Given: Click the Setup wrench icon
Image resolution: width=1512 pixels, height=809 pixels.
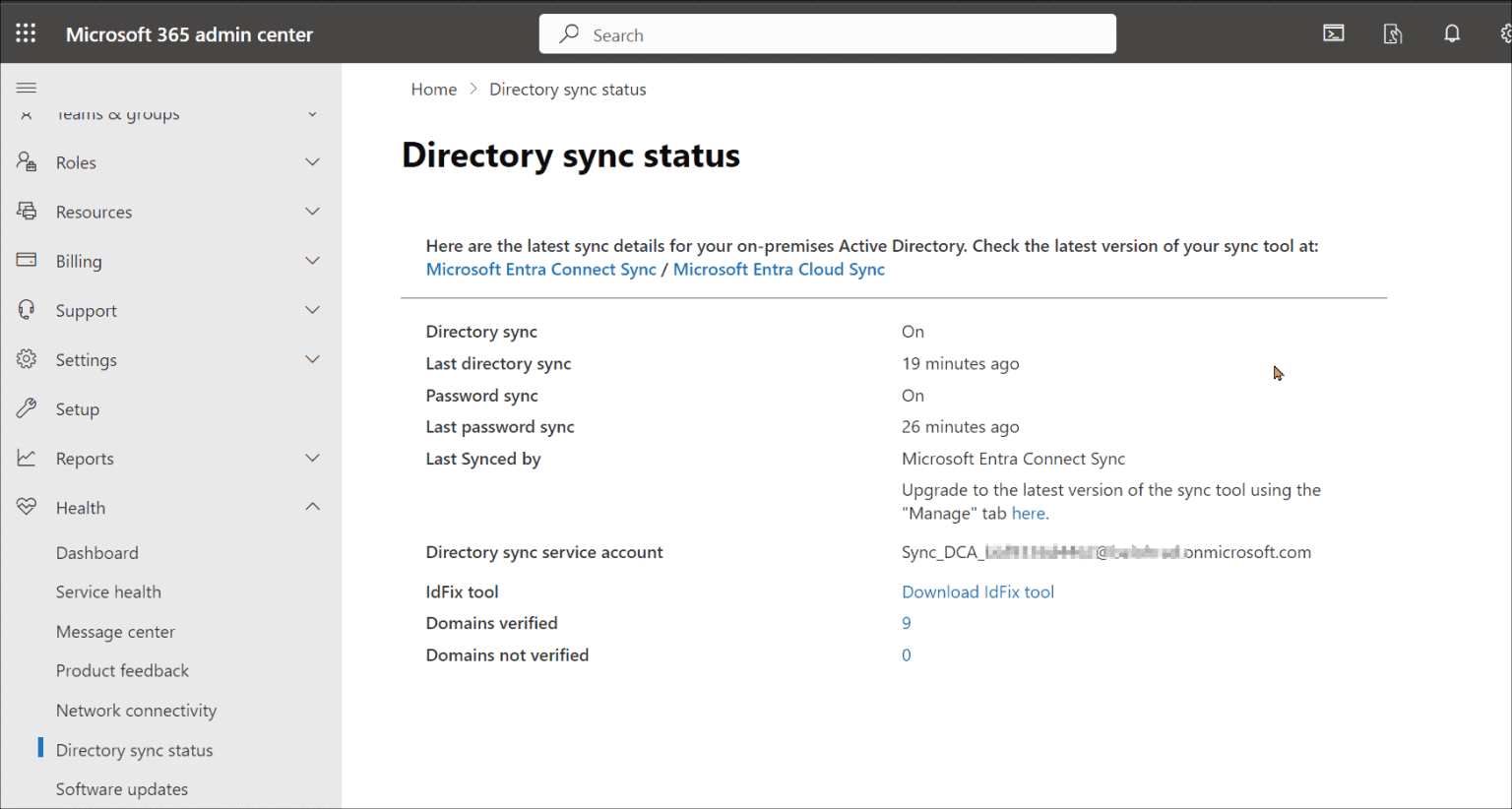Looking at the screenshot, I should (x=27, y=408).
